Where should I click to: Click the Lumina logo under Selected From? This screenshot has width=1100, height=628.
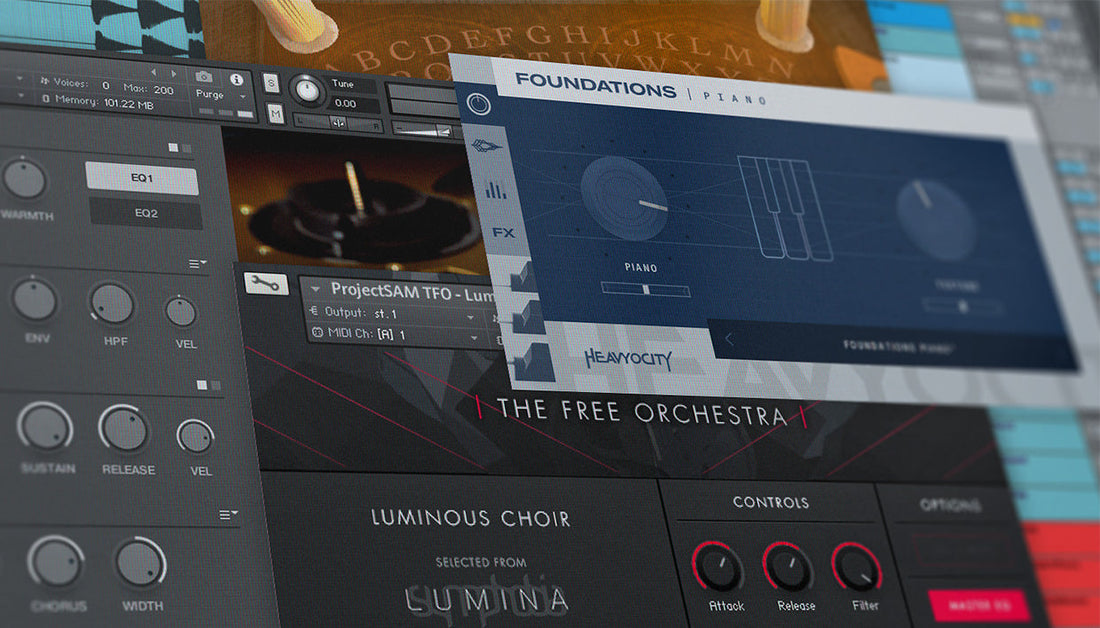tap(488, 599)
